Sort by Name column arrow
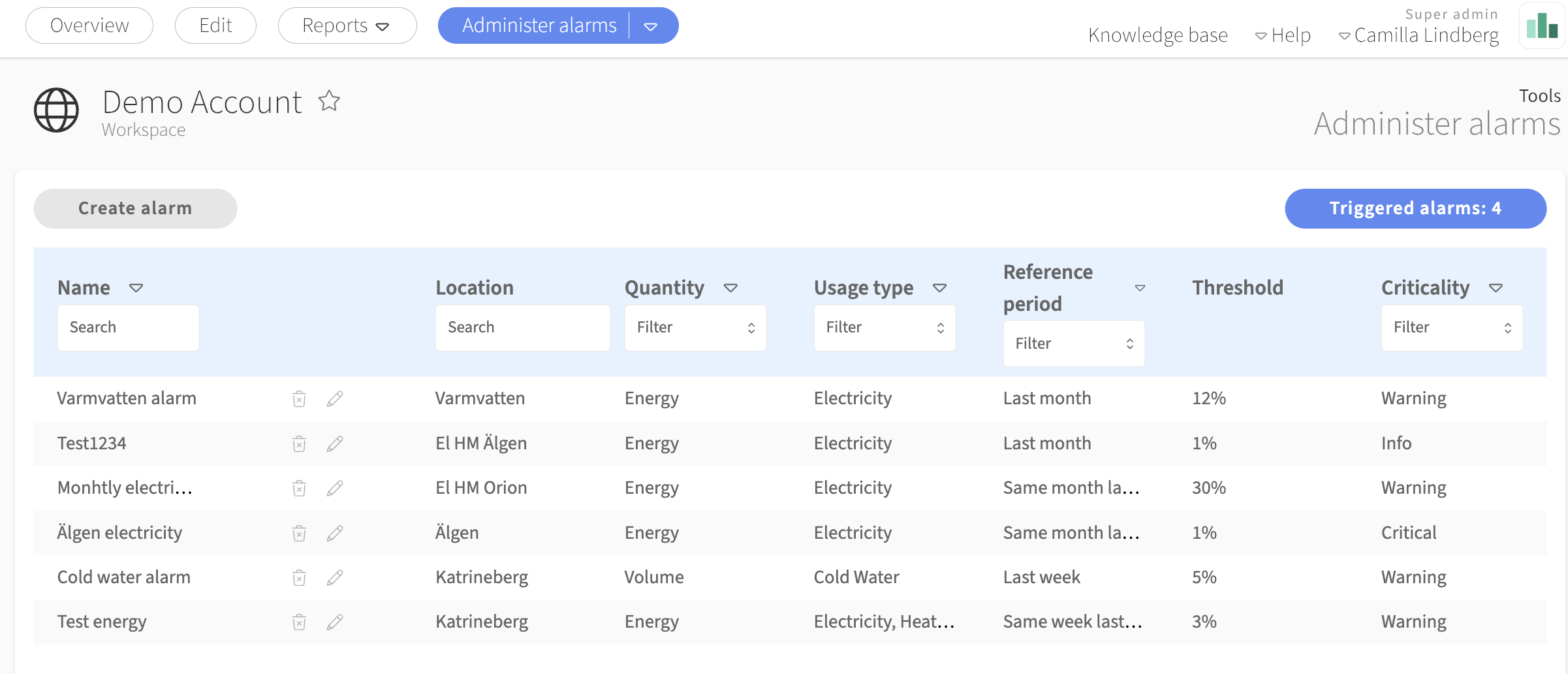The width and height of the screenshot is (1568, 674). (x=136, y=288)
